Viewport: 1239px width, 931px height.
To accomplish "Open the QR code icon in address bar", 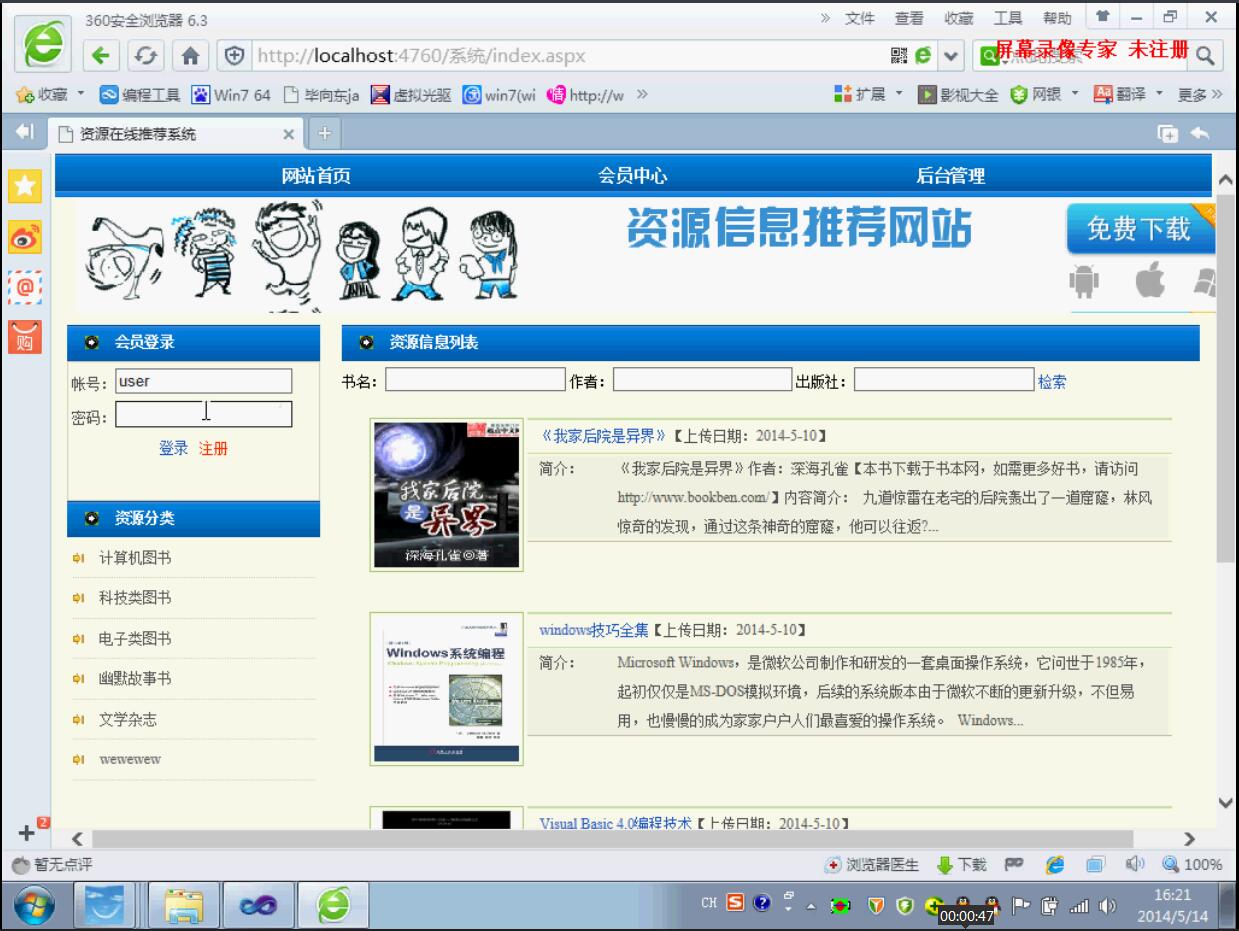I will click(899, 56).
